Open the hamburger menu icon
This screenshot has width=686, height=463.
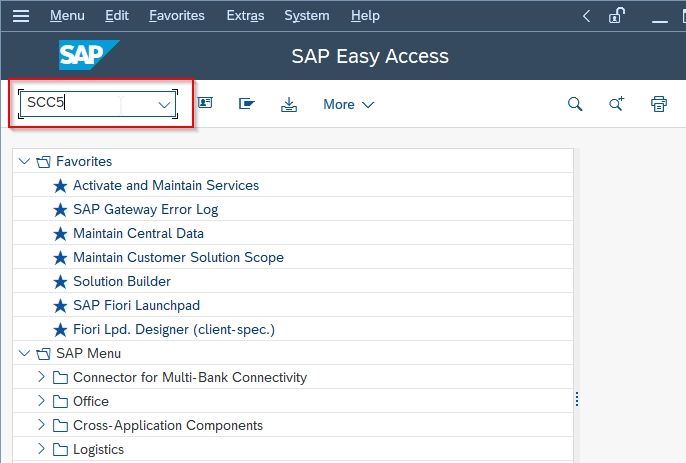tap(21, 16)
